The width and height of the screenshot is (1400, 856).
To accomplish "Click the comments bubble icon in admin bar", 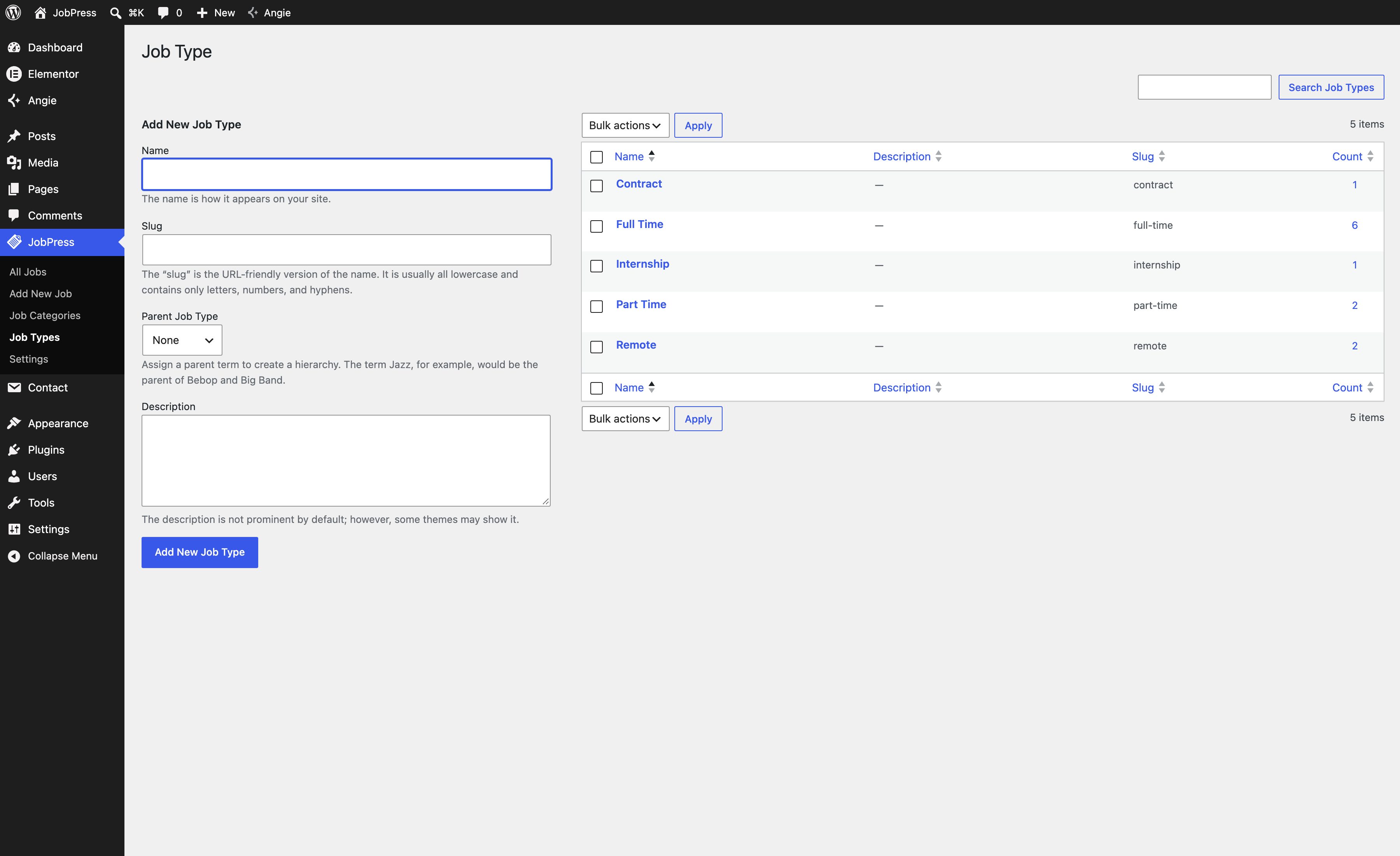I will point(163,12).
